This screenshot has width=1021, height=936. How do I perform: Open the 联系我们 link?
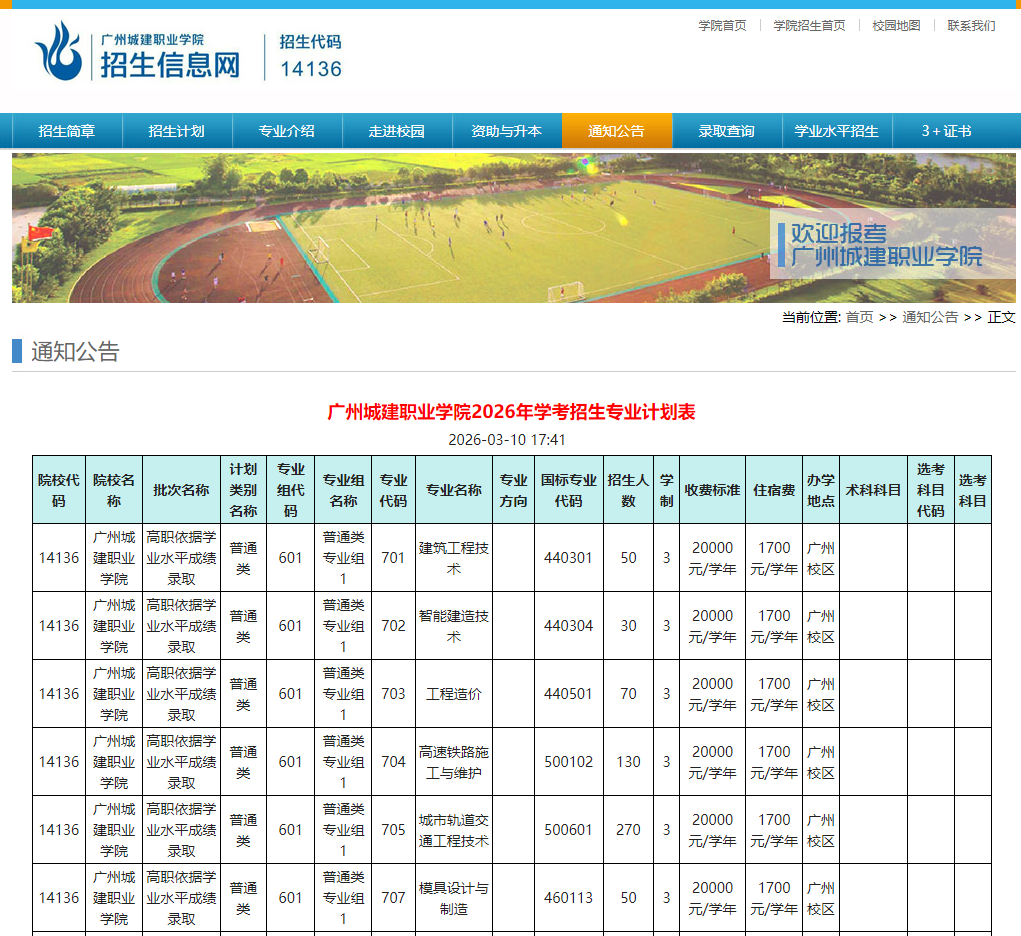point(972,26)
